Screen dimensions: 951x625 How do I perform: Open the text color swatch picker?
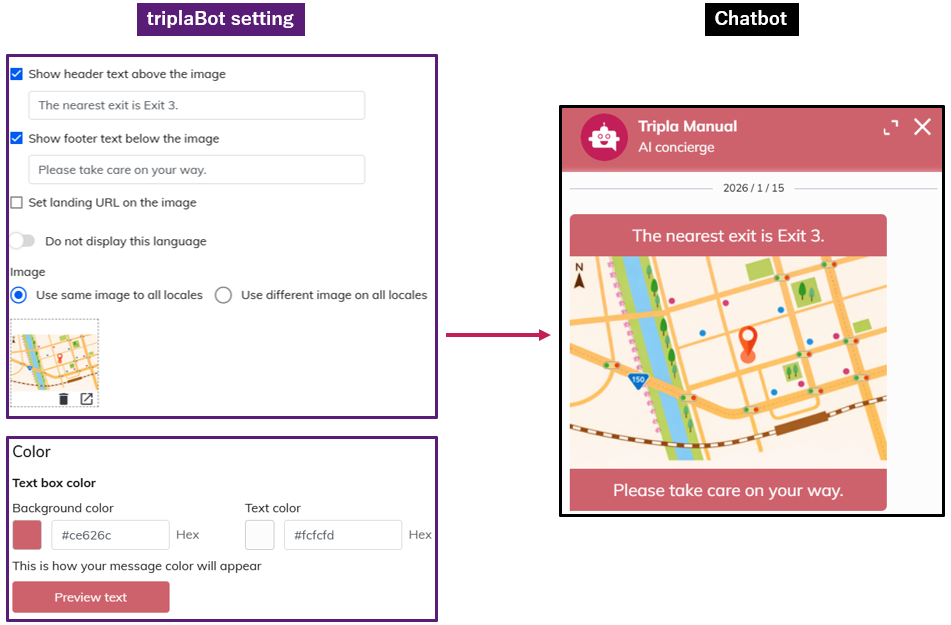click(x=260, y=535)
